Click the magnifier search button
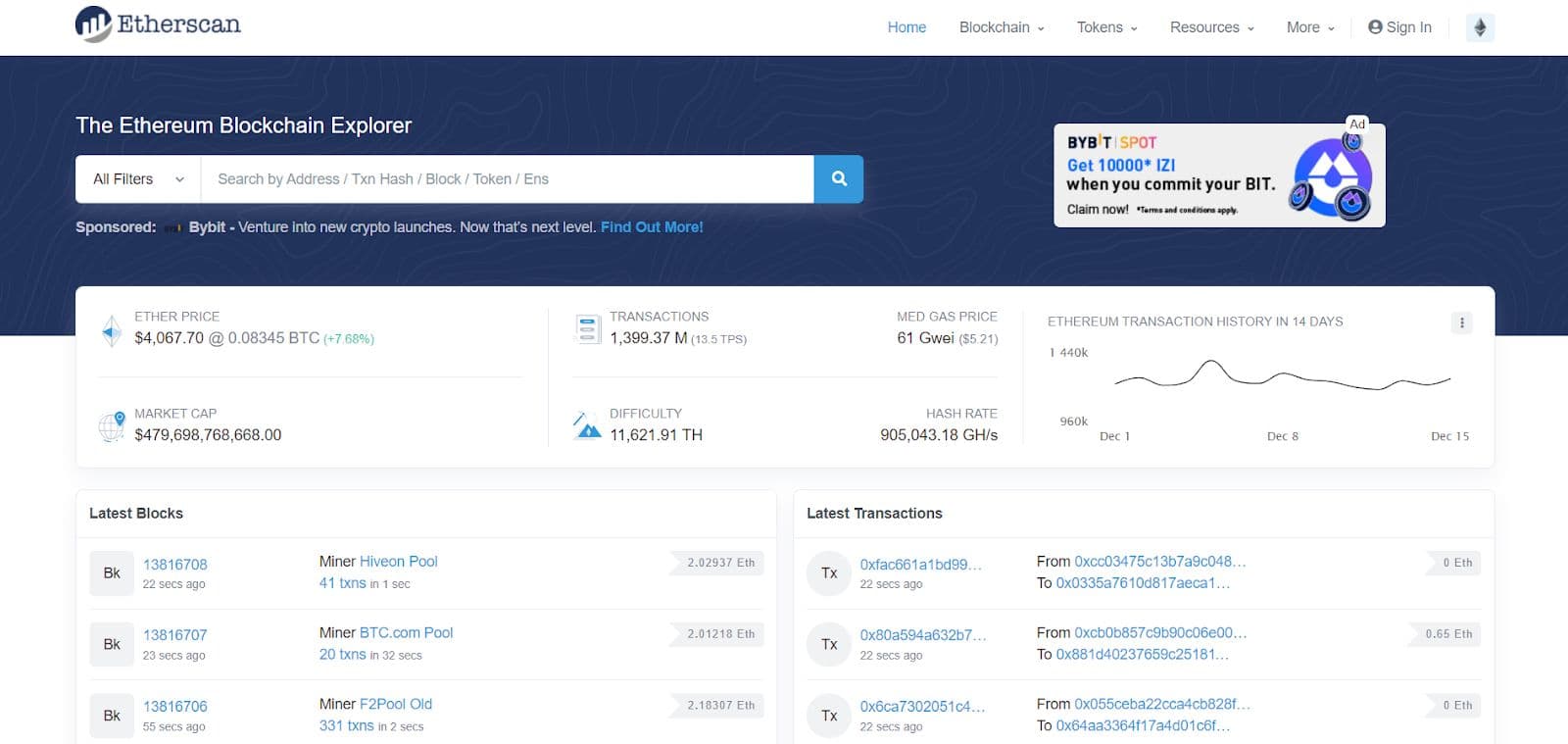This screenshot has width=1568, height=744. click(x=838, y=178)
